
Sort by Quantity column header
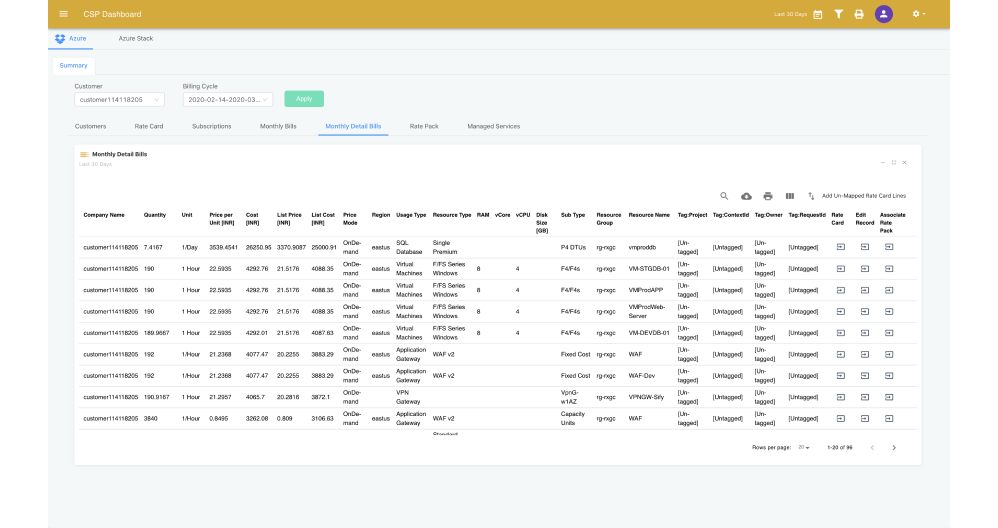click(155, 215)
